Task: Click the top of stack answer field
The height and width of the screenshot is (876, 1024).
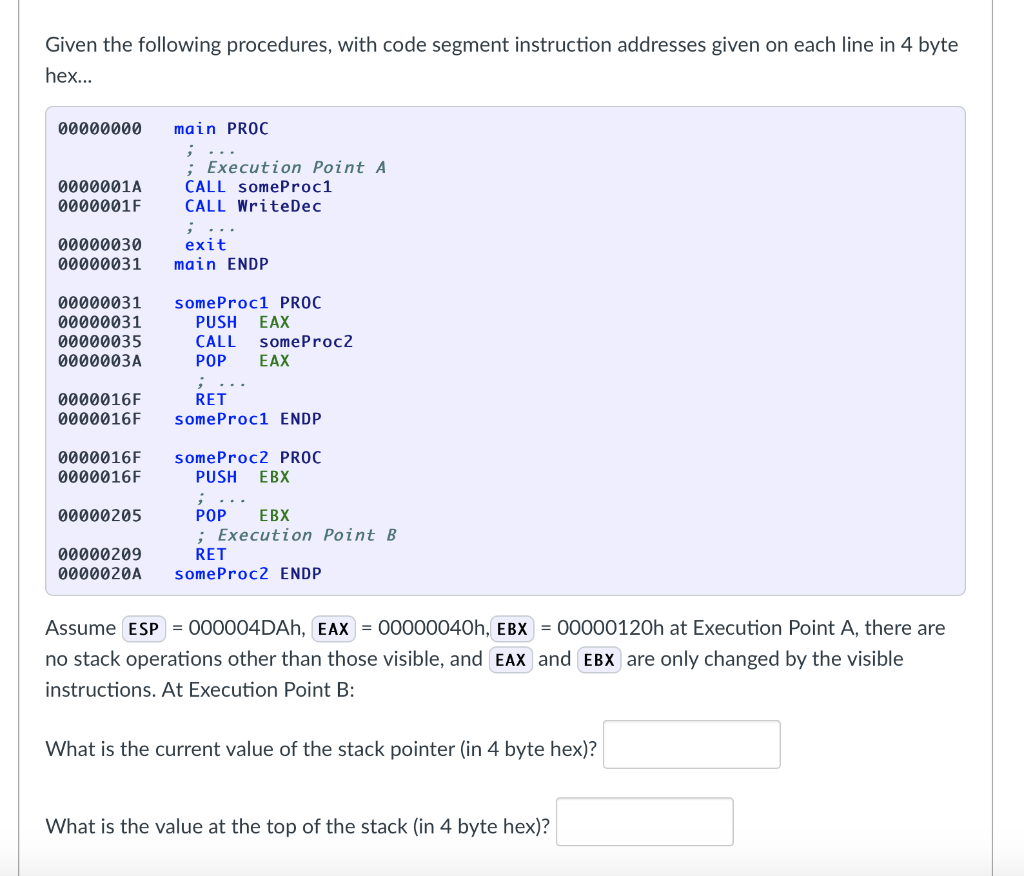Action: click(644, 821)
